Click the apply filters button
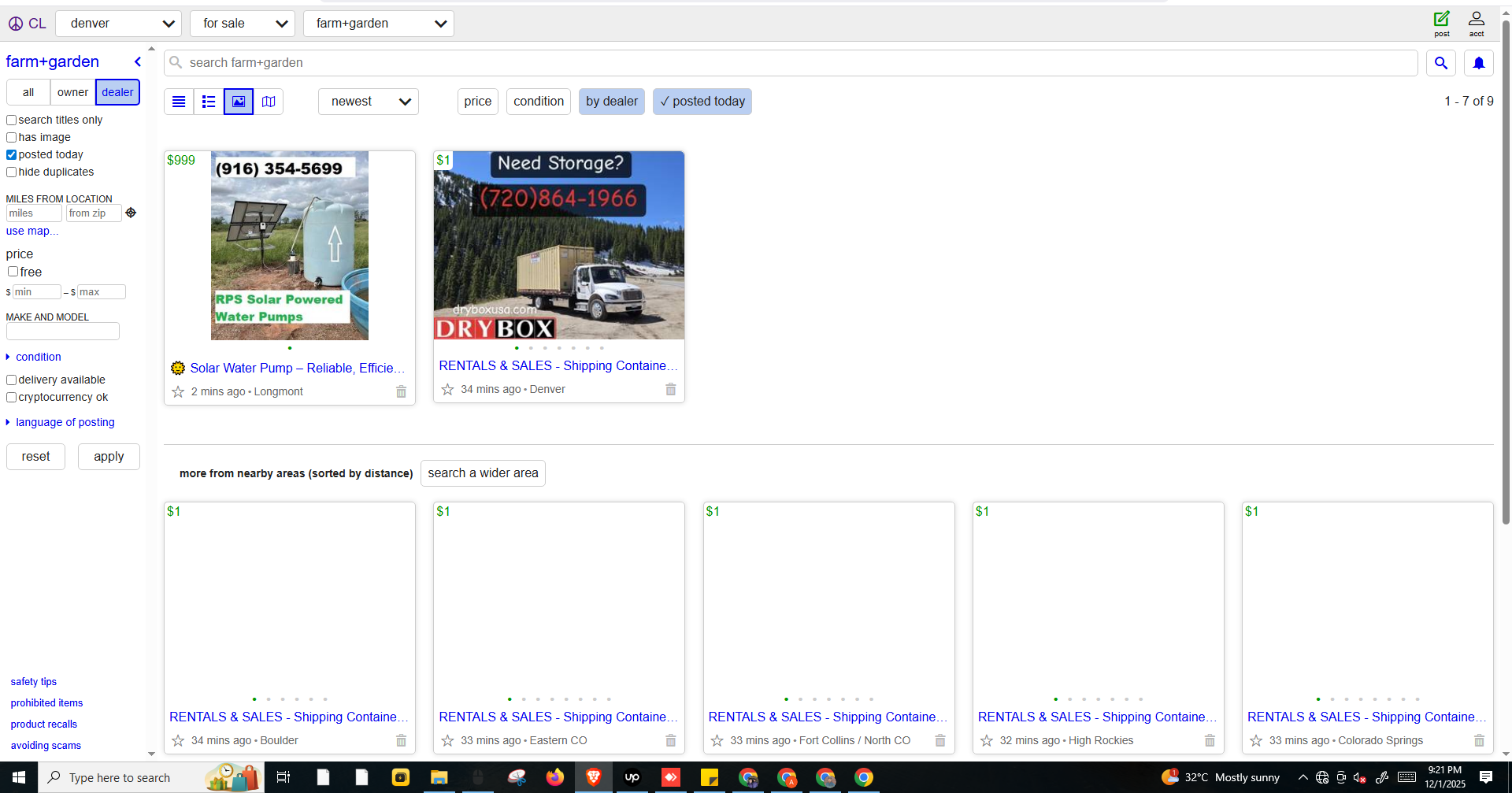The height and width of the screenshot is (793, 1512). pyautogui.click(x=109, y=457)
